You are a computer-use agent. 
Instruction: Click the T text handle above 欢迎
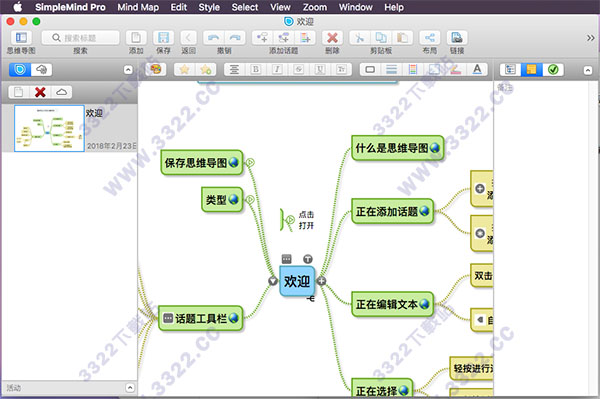308,259
